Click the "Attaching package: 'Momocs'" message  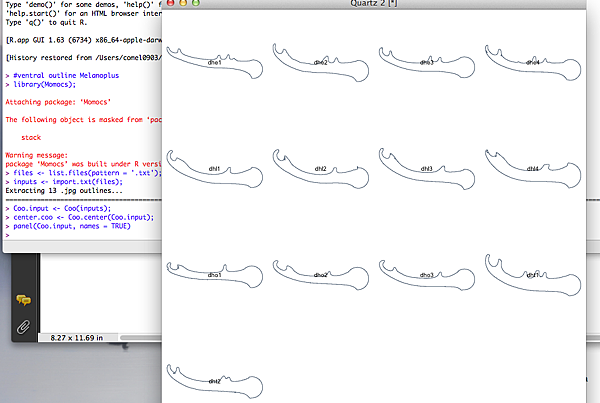58,102
